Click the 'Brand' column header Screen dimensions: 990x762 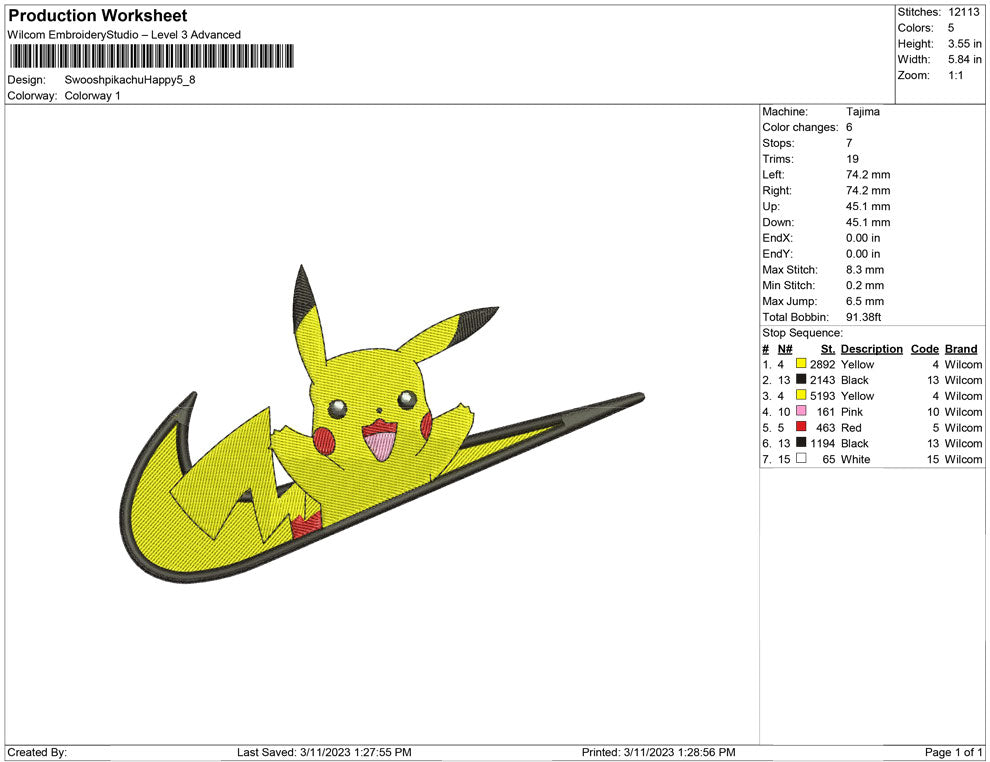(x=961, y=348)
